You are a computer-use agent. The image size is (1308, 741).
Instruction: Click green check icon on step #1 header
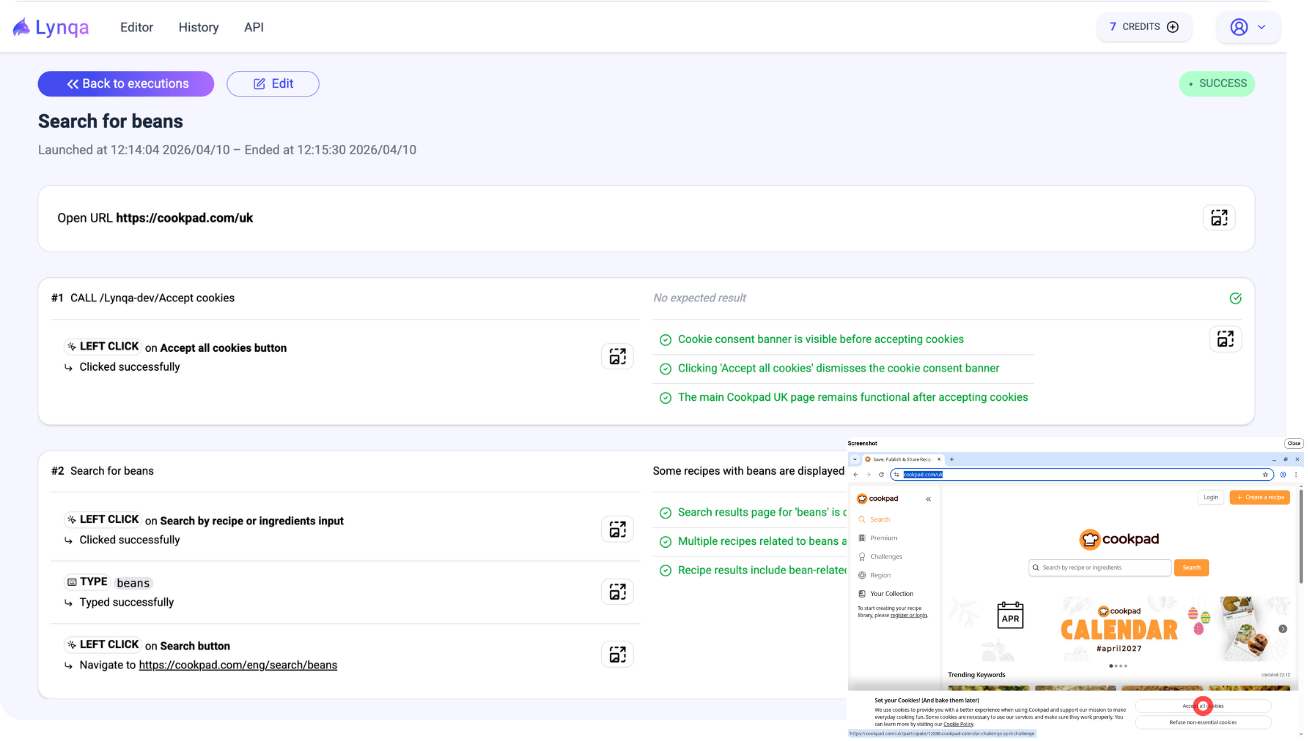[x=1235, y=298]
